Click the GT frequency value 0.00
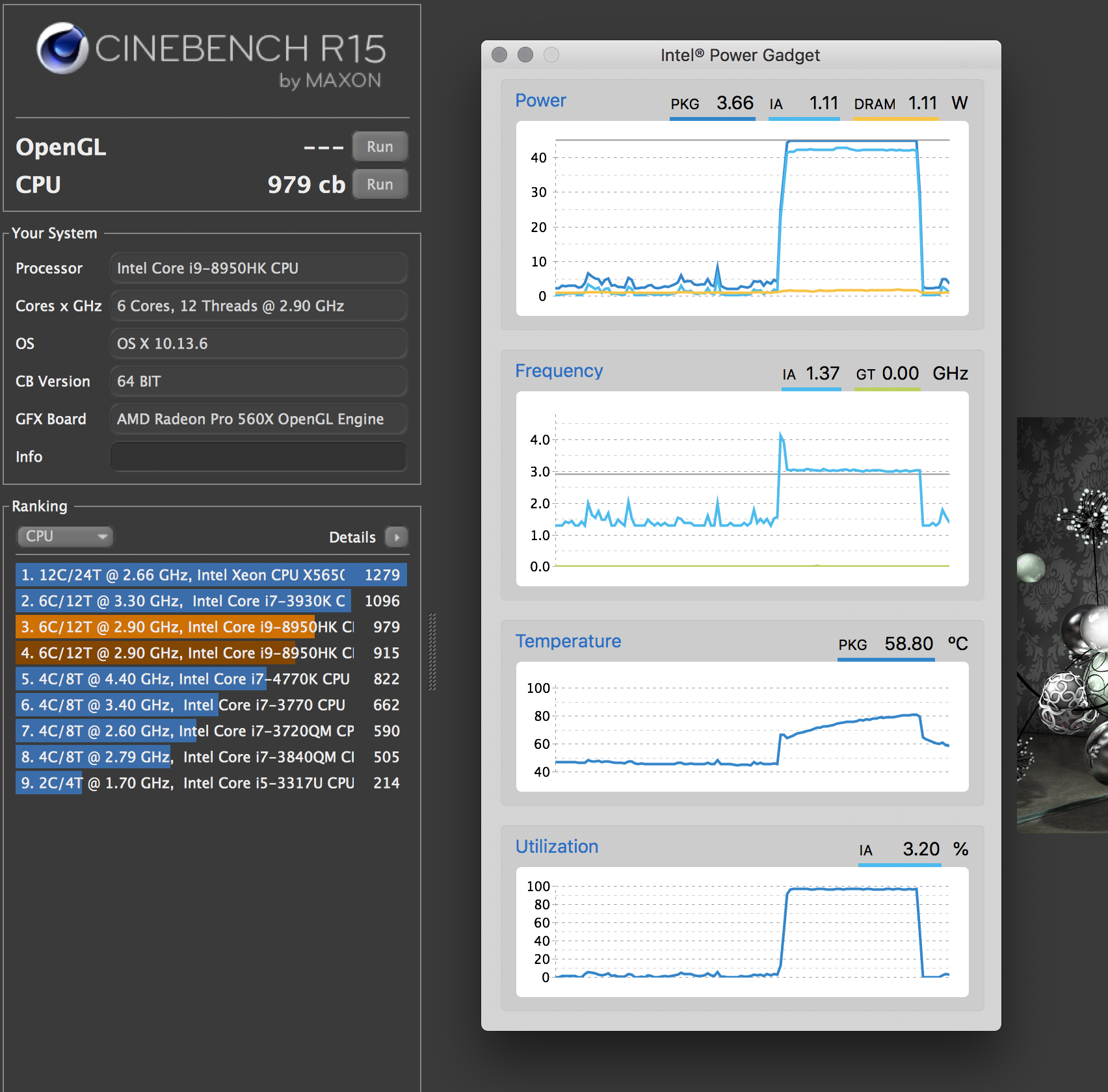The image size is (1108, 1092). 901,373
